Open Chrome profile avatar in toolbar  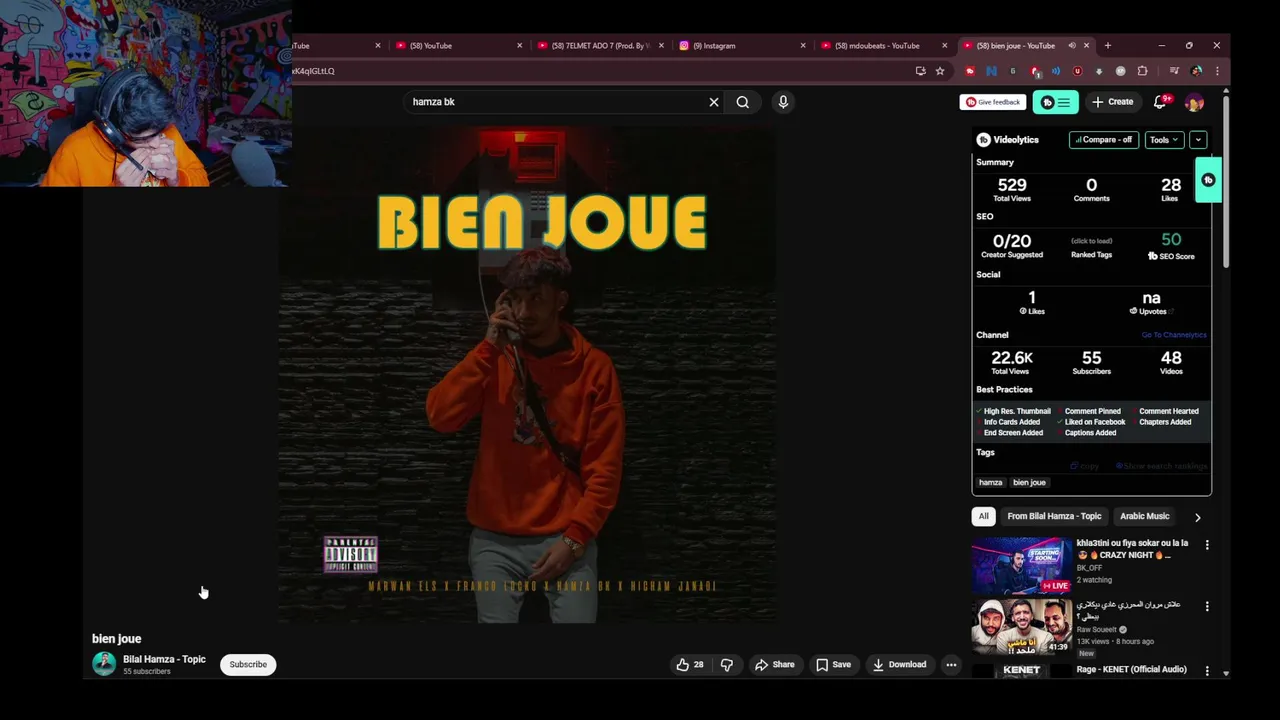[x=1197, y=71]
